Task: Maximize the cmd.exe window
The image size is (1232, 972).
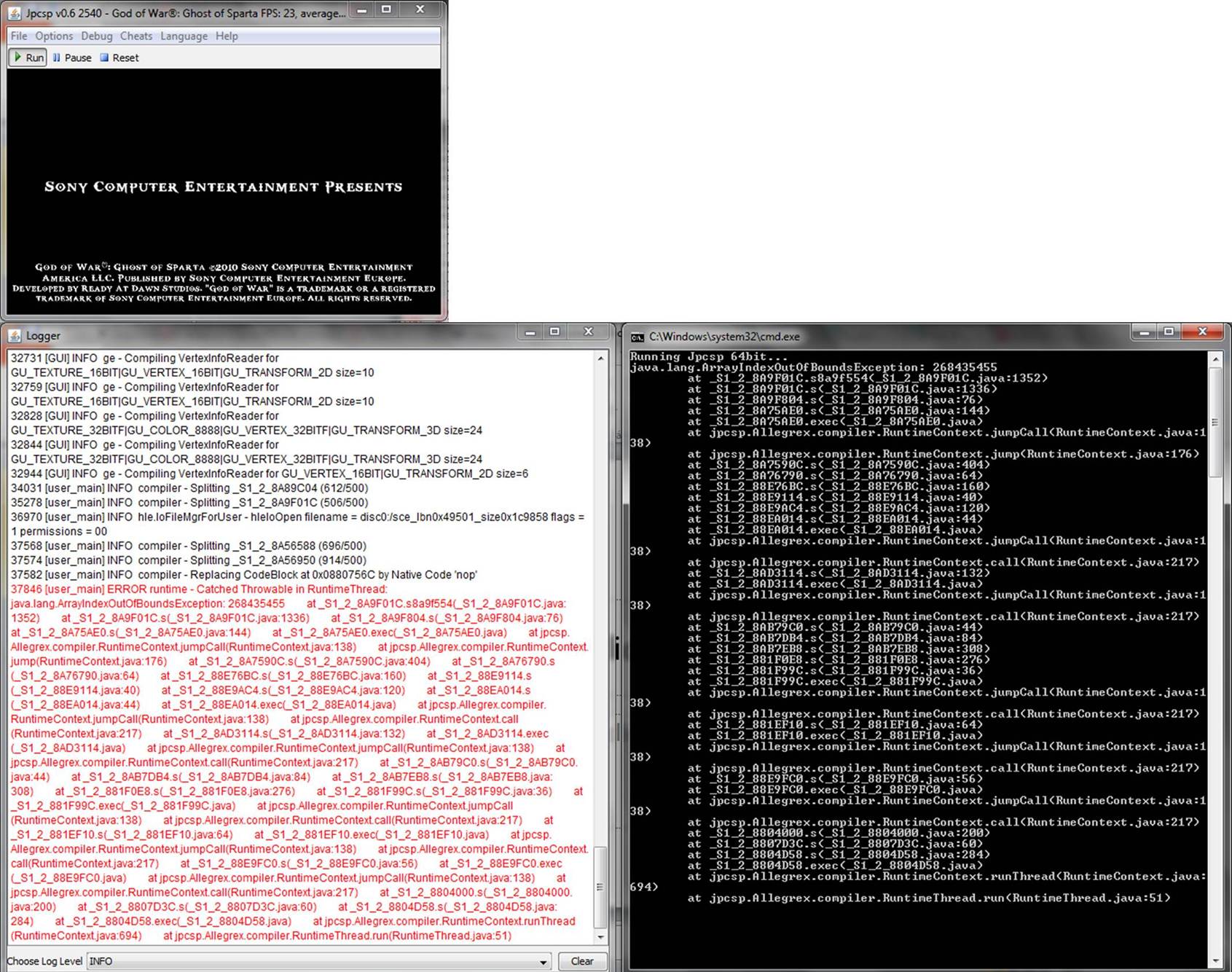Action: pos(1169,332)
